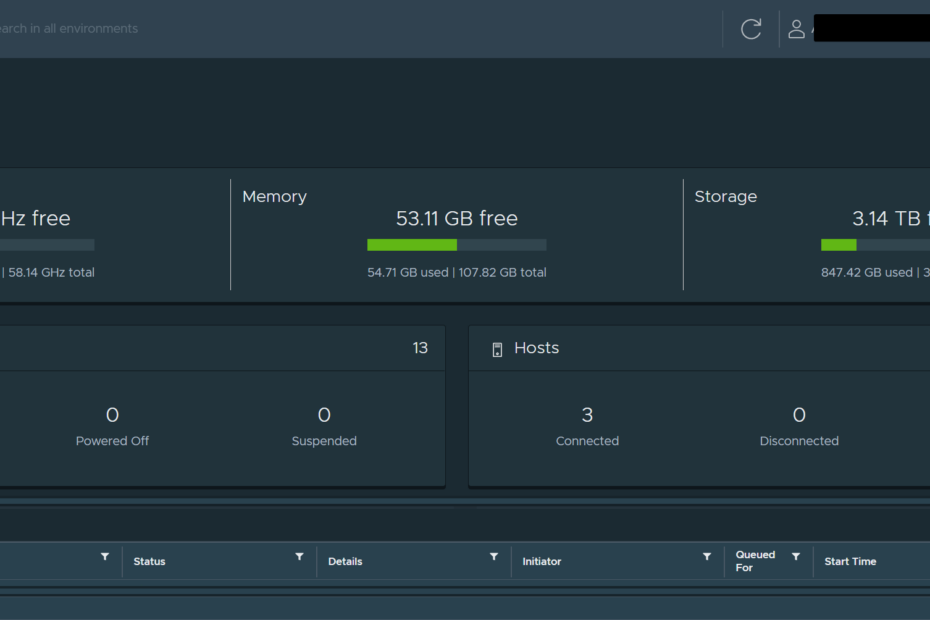Image resolution: width=930 pixels, height=620 pixels.
Task: Sort by Status column header
Action: (x=149, y=562)
